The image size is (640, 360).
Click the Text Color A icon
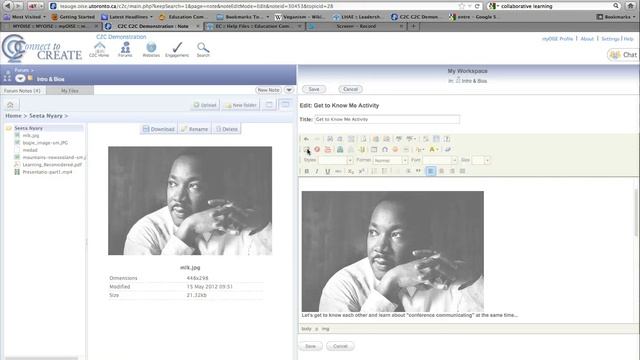[x=433, y=150]
